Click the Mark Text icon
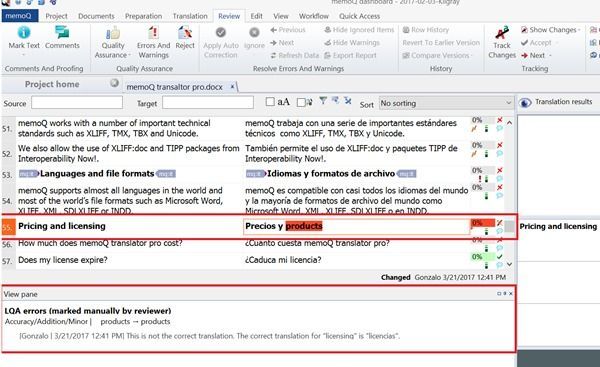 (24, 33)
